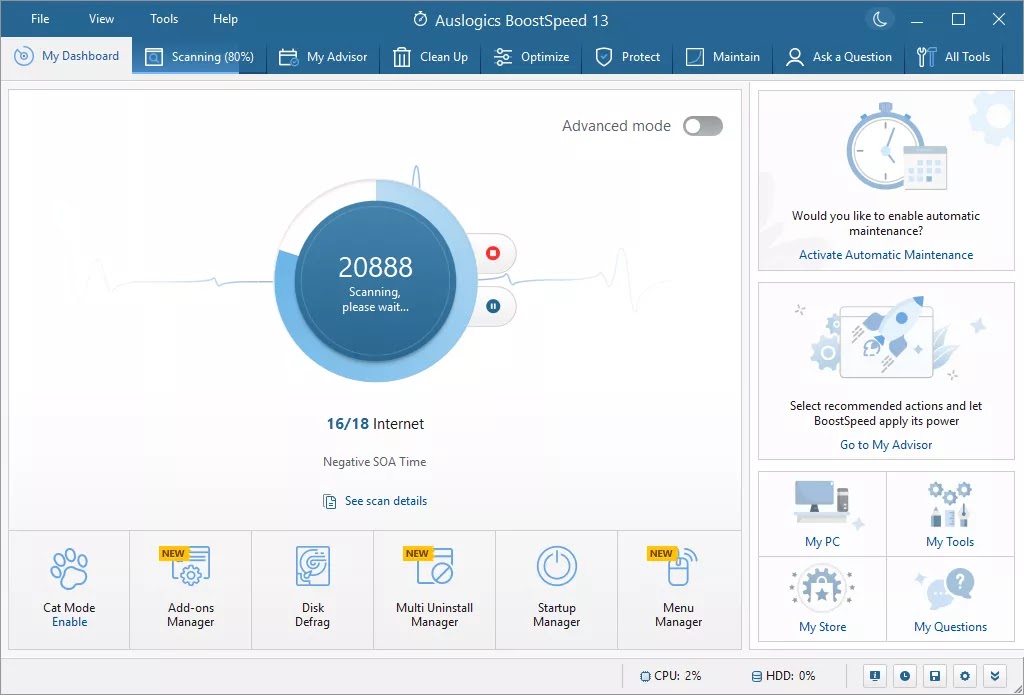Open Startup Manager
This screenshot has height=695, width=1024.
[x=556, y=589]
